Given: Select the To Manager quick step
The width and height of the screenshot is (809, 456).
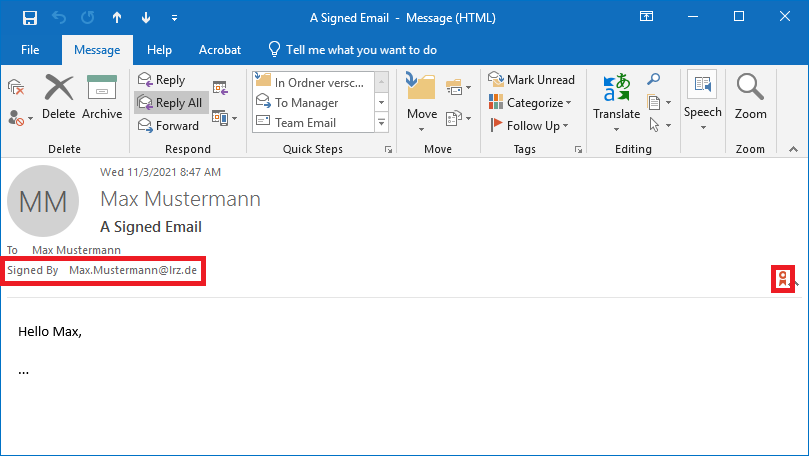Looking at the screenshot, I should pos(306,103).
